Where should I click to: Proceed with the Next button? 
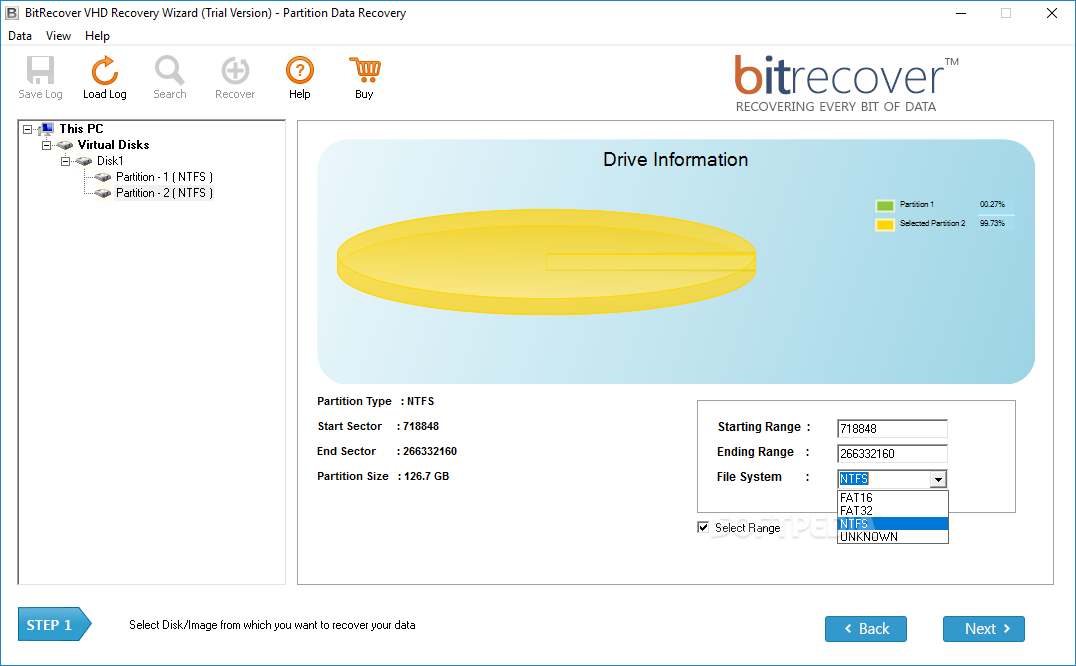[x=983, y=629]
